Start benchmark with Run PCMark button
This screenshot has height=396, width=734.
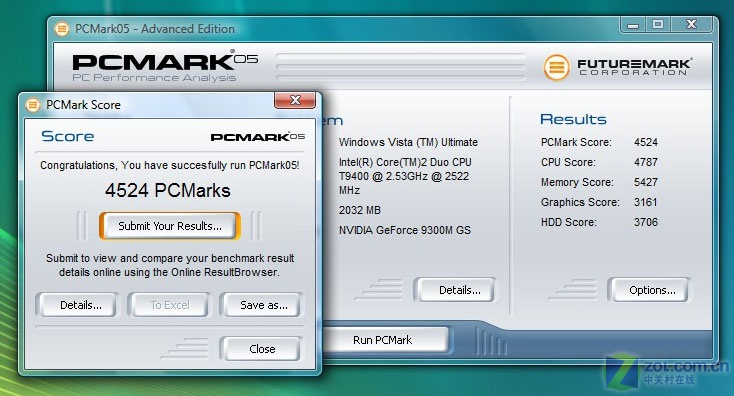pyautogui.click(x=385, y=340)
